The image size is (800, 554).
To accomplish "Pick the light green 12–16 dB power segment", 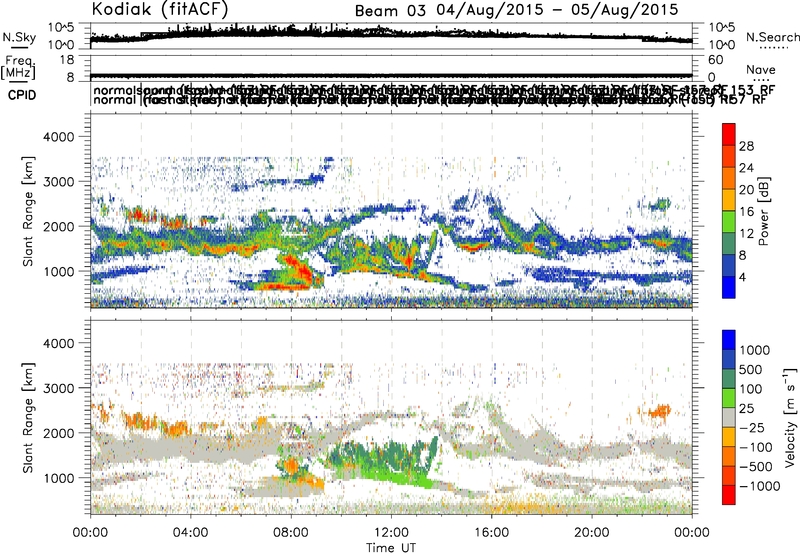I will pyautogui.click(x=729, y=222).
